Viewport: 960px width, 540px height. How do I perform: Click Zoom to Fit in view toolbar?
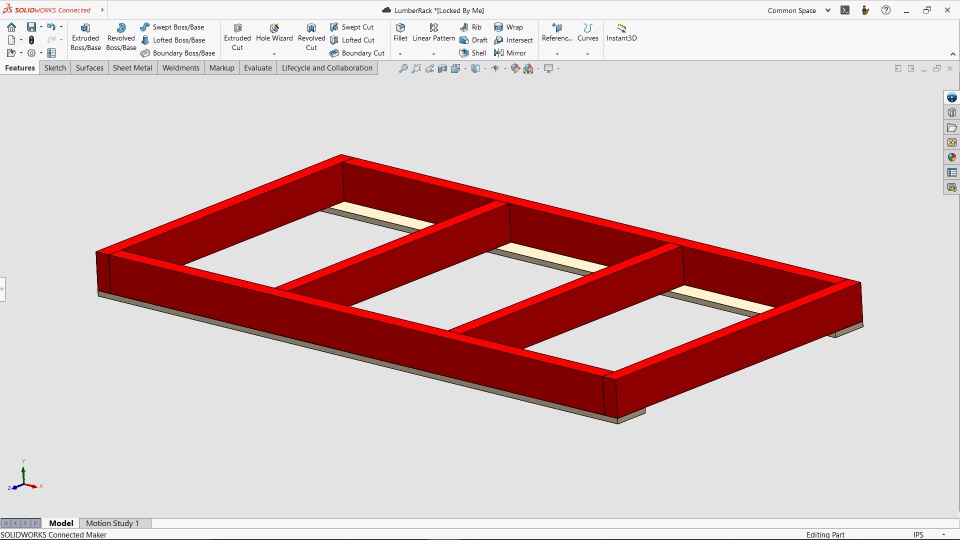[403, 69]
